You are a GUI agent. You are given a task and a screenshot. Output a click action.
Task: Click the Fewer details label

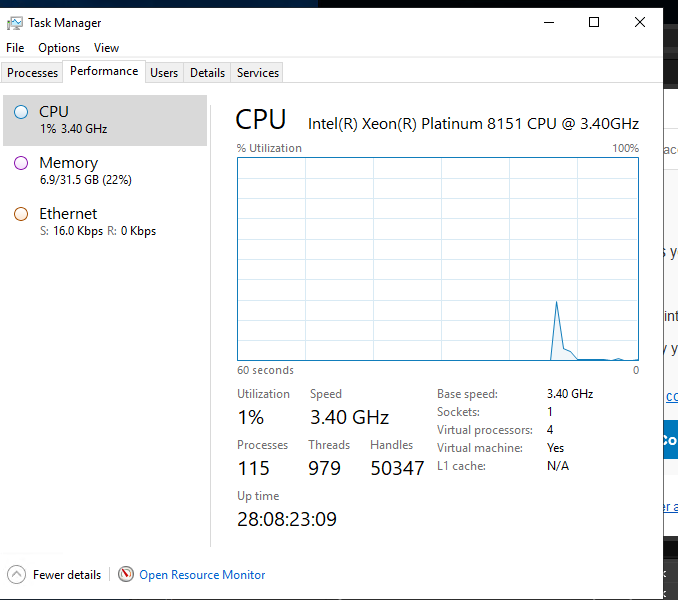(67, 575)
